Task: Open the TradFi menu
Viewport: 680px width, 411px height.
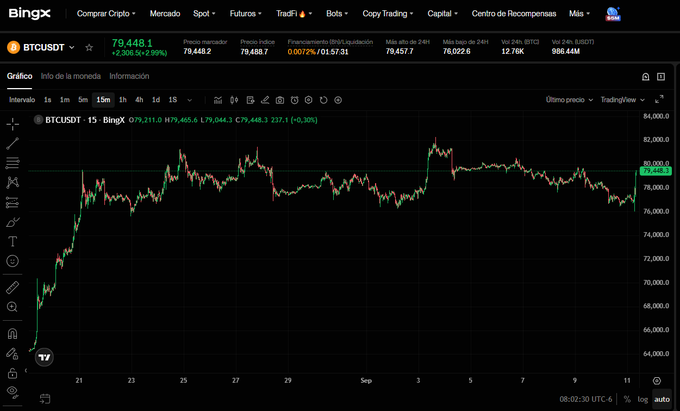Action: (294, 13)
